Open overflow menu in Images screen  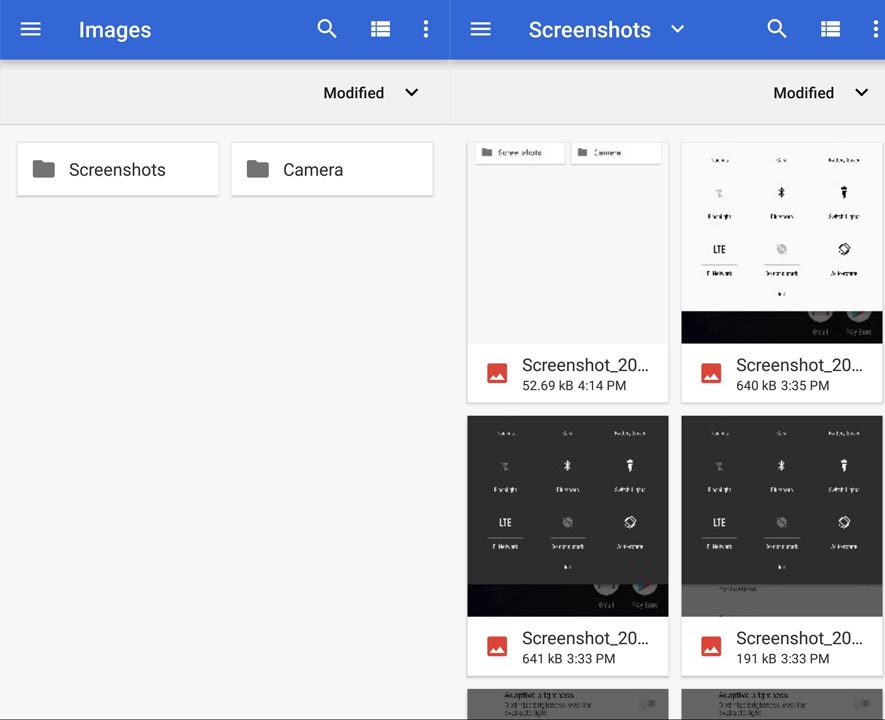pos(426,29)
